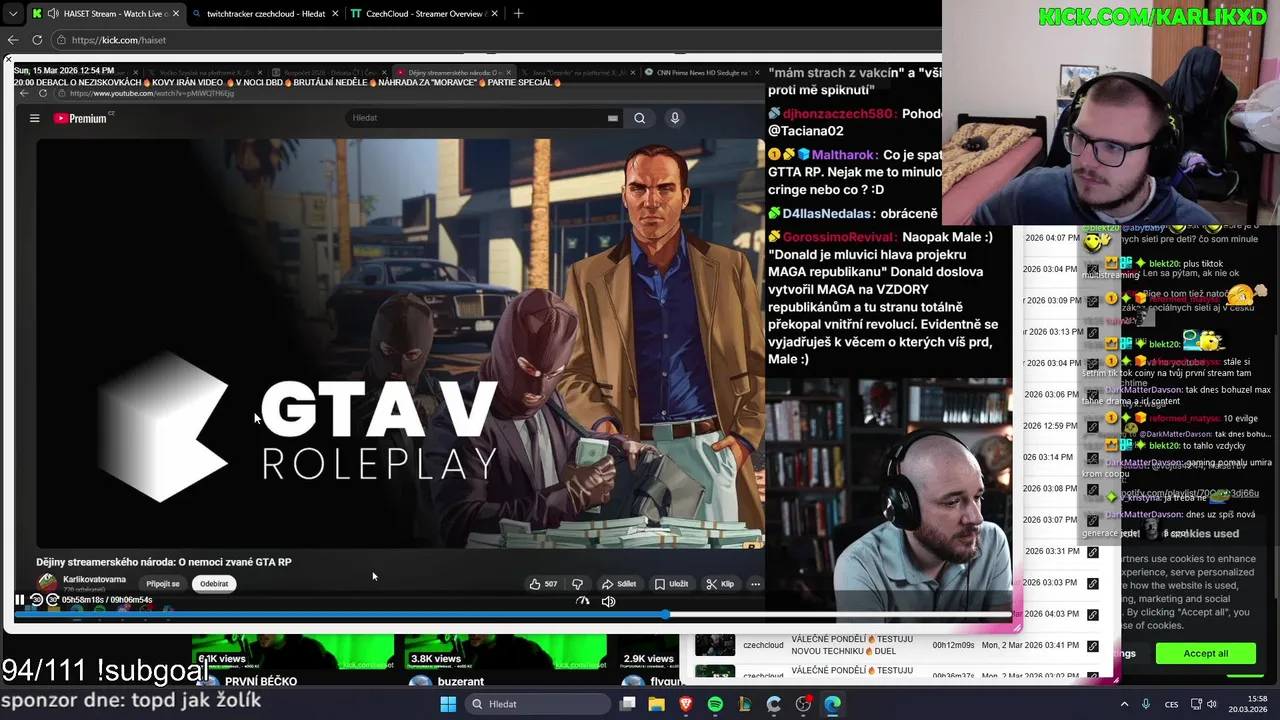Click the Sdílet share button
1280x720 pixels.
pyautogui.click(x=619, y=584)
